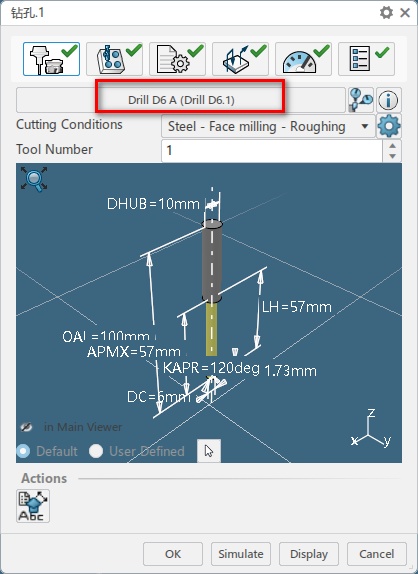Image resolution: width=418 pixels, height=574 pixels.
Task: Click the 1.73mm tip length value
Action: [290, 371]
